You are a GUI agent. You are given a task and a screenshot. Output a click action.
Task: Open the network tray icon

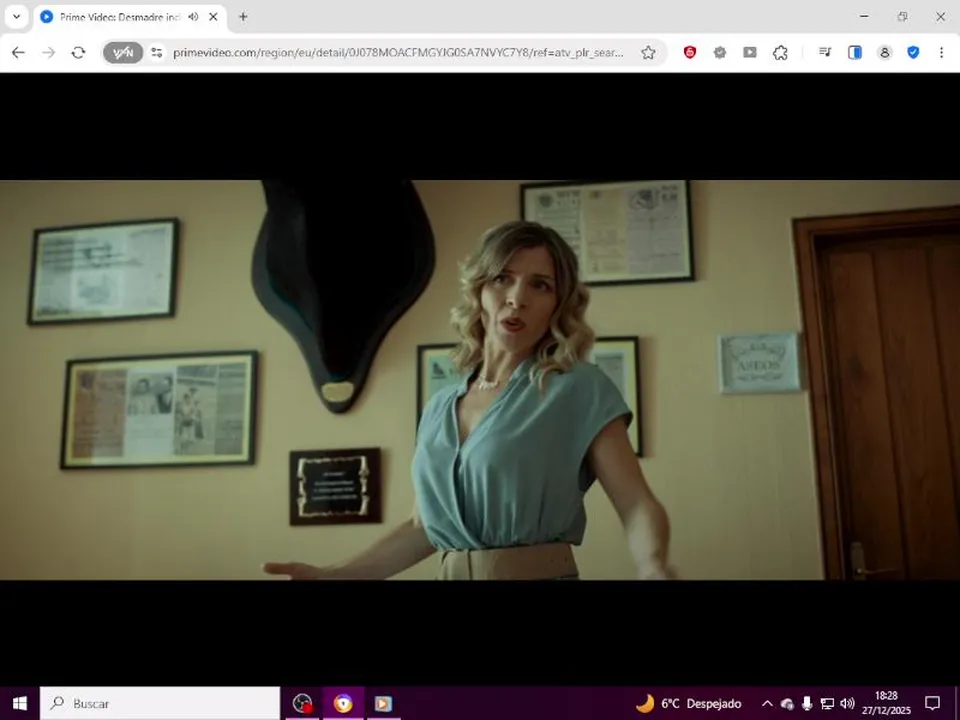pos(827,703)
